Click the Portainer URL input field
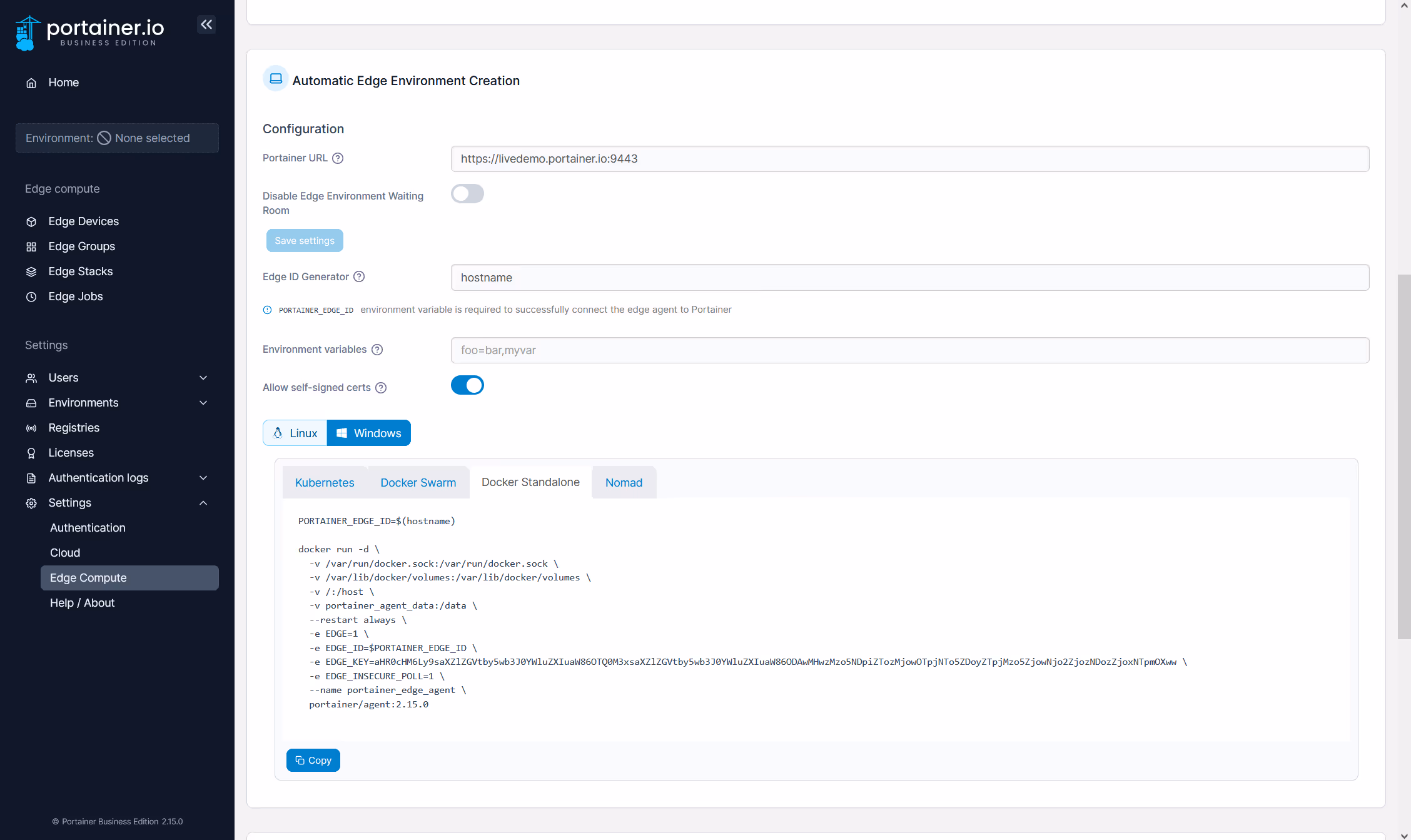Screen dimensions: 1411x840 tap(910, 159)
